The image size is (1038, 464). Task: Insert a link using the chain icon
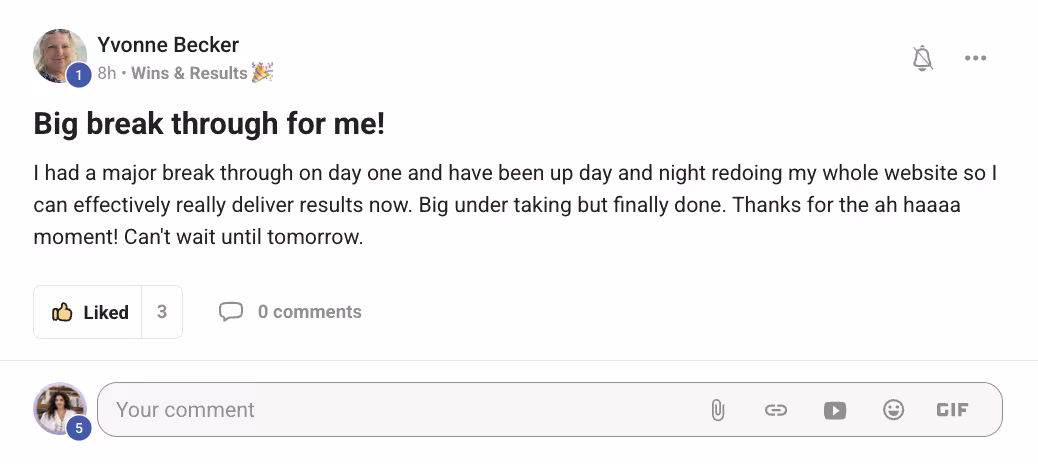click(776, 410)
